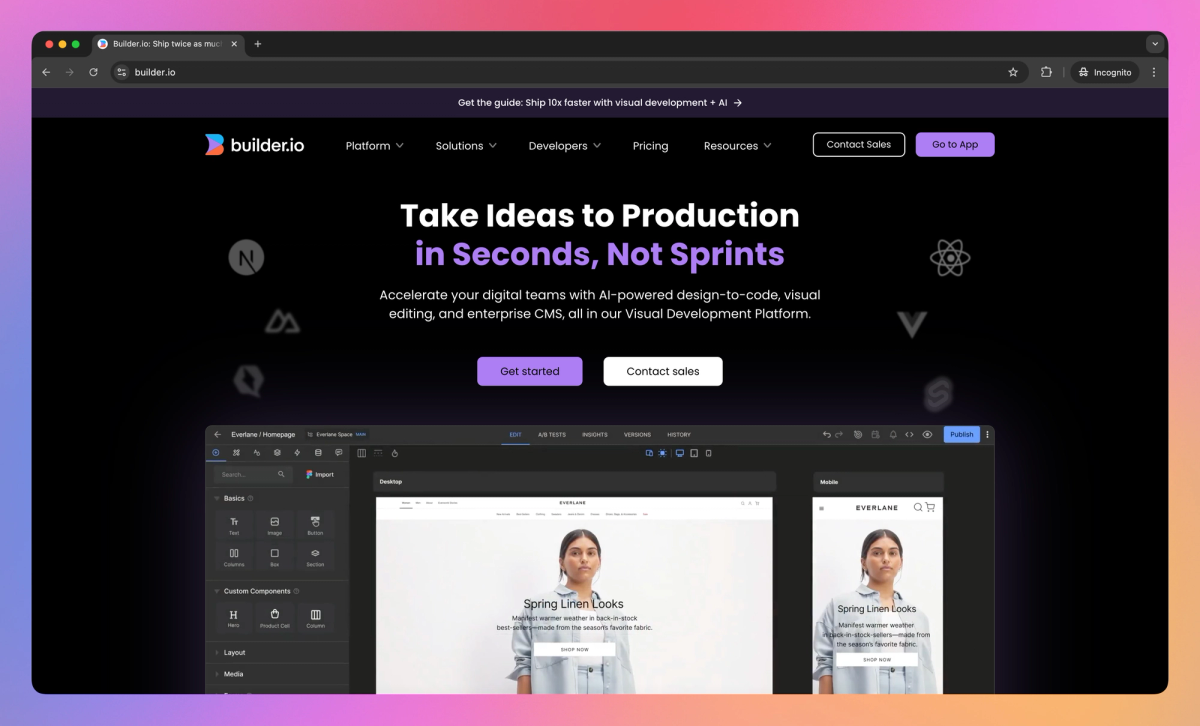
Task: Open the database data tab icon
Action: click(318, 453)
